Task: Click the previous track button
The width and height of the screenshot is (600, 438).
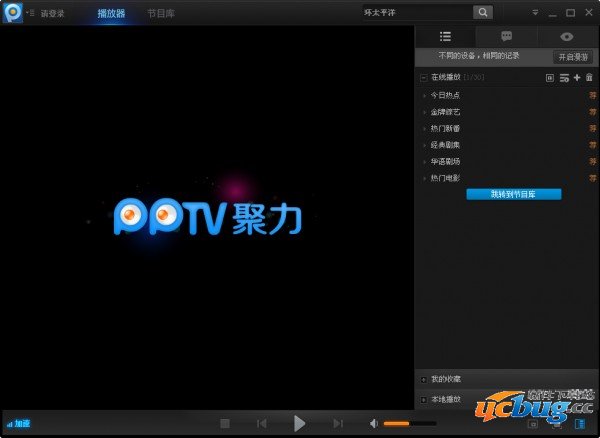Action: coord(262,423)
